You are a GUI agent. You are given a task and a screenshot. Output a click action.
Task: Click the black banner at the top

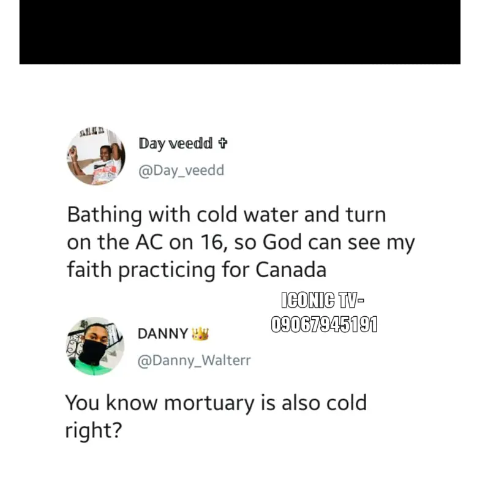click(240, 32)
